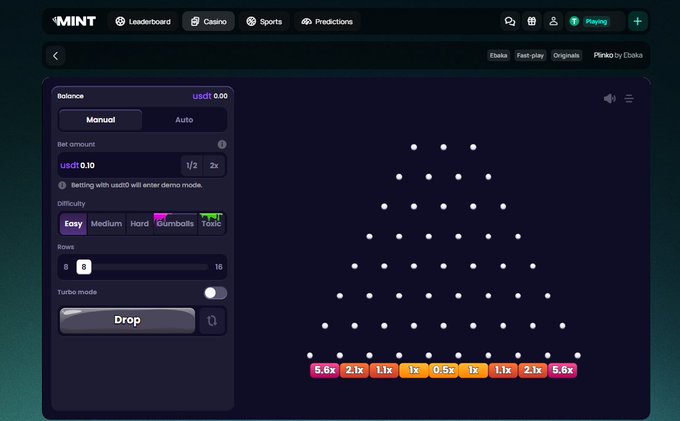Open the user profile icon
The width and height of the screenshot is (680, 421).
553,21
